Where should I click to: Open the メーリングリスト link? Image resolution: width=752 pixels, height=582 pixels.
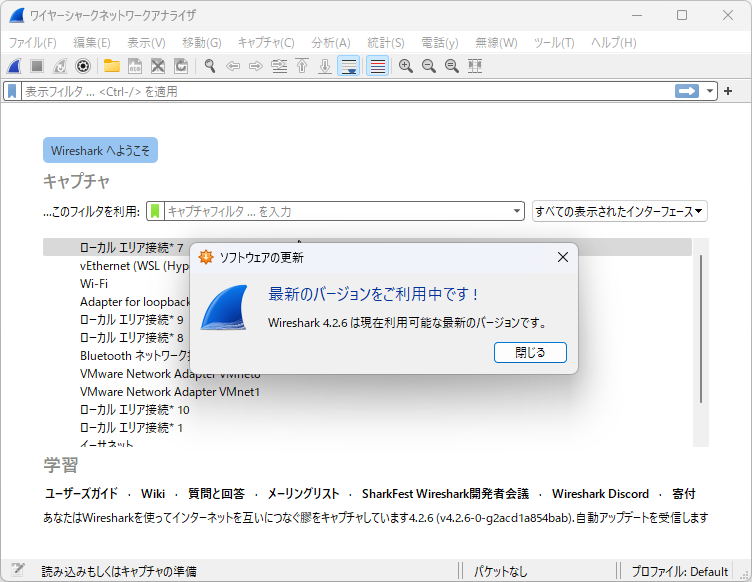coord(303,493)
